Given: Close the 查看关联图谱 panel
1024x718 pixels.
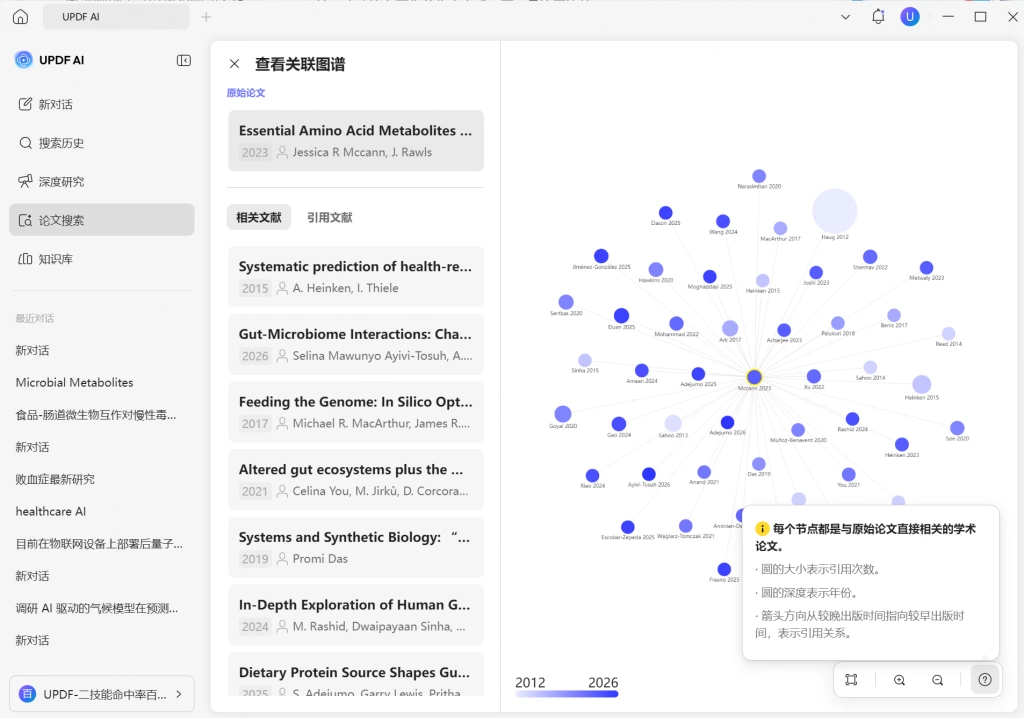Looking at the screenshot, I should [234, 64].
